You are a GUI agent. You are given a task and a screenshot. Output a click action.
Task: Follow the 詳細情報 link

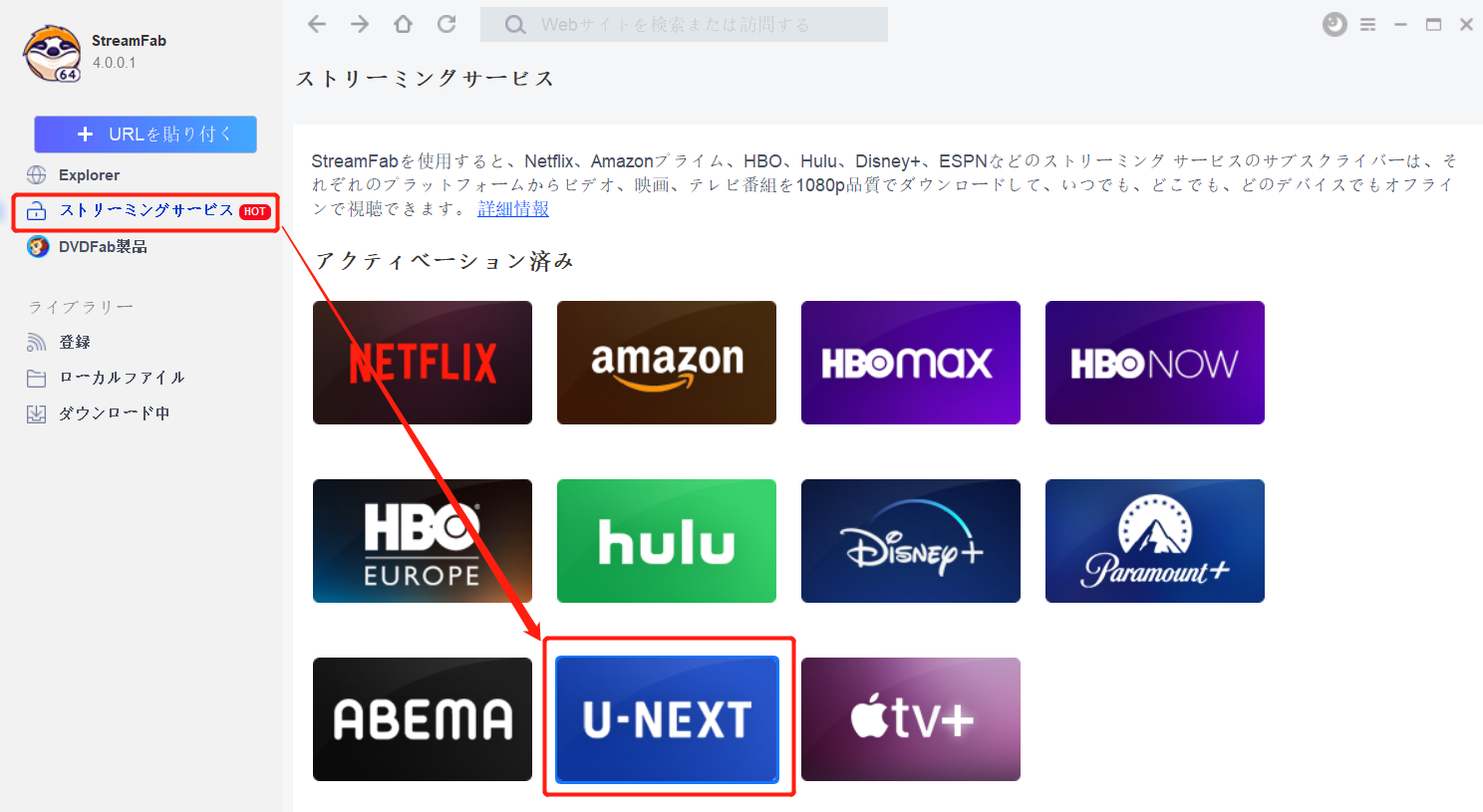click(x=513, y=209)
